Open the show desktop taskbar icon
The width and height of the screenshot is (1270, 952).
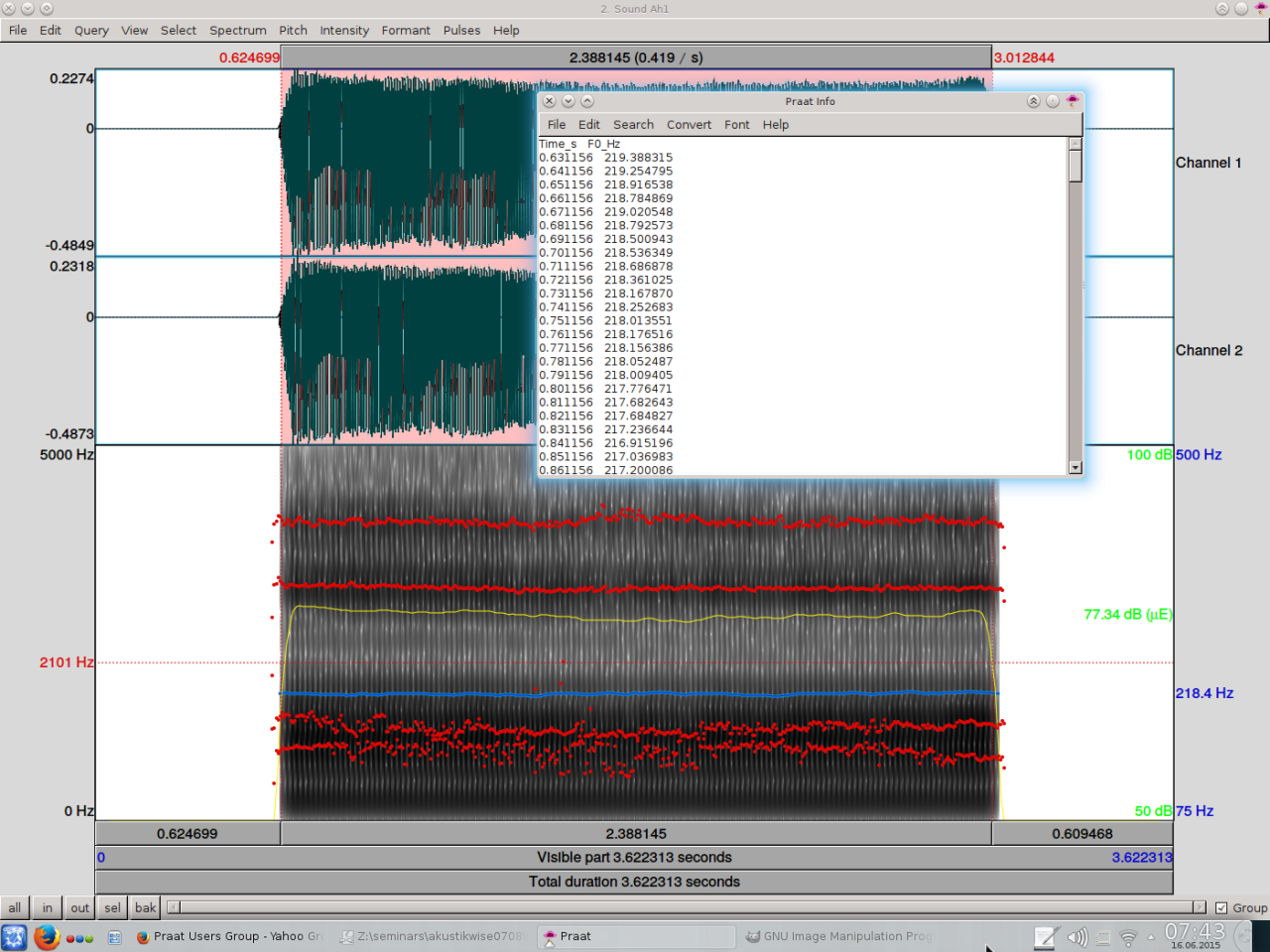tap(114, 937)
